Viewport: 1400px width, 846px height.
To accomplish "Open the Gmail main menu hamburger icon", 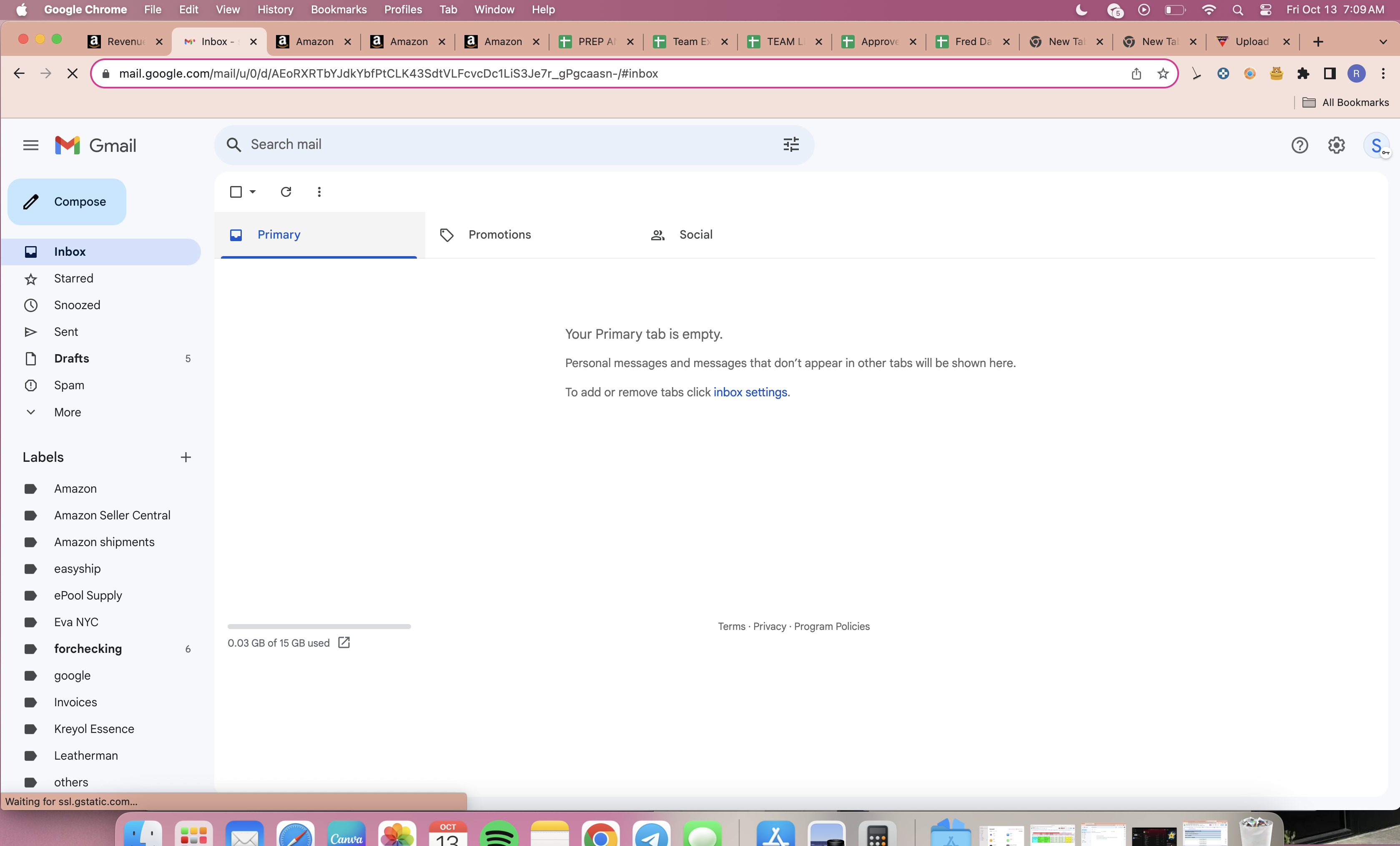I will [x=31, y=146].
